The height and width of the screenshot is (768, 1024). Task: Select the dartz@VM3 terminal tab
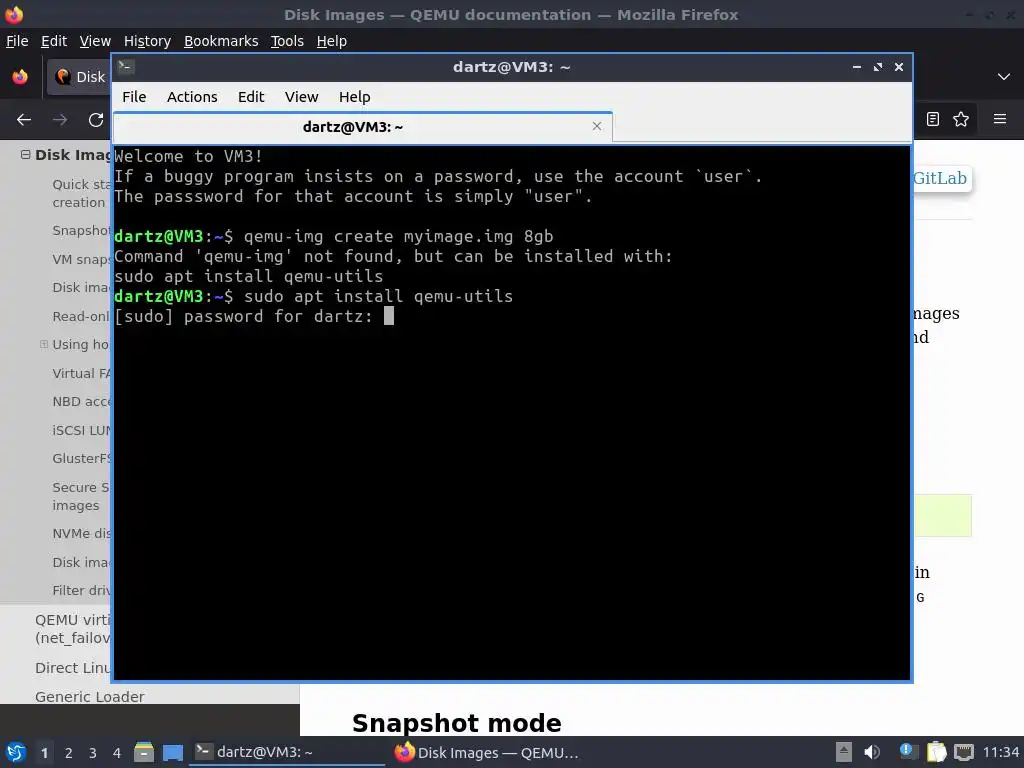362,127
